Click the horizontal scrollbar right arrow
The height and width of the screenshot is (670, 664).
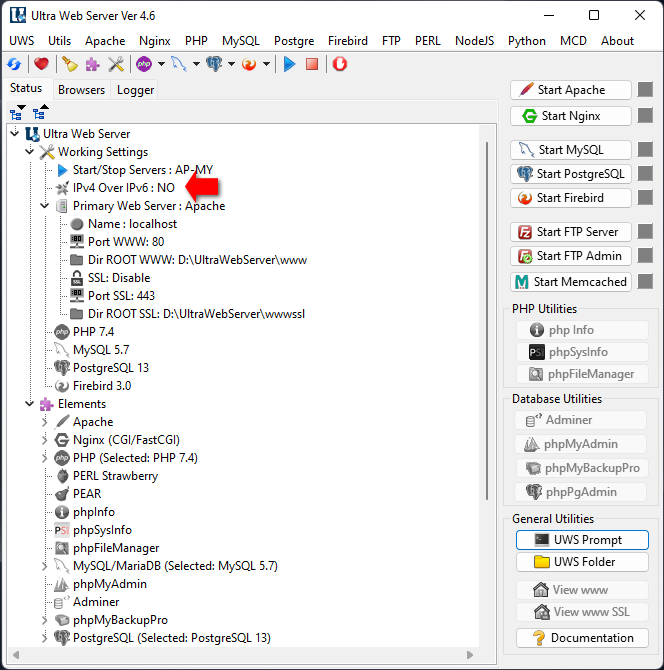click(470, 655)
